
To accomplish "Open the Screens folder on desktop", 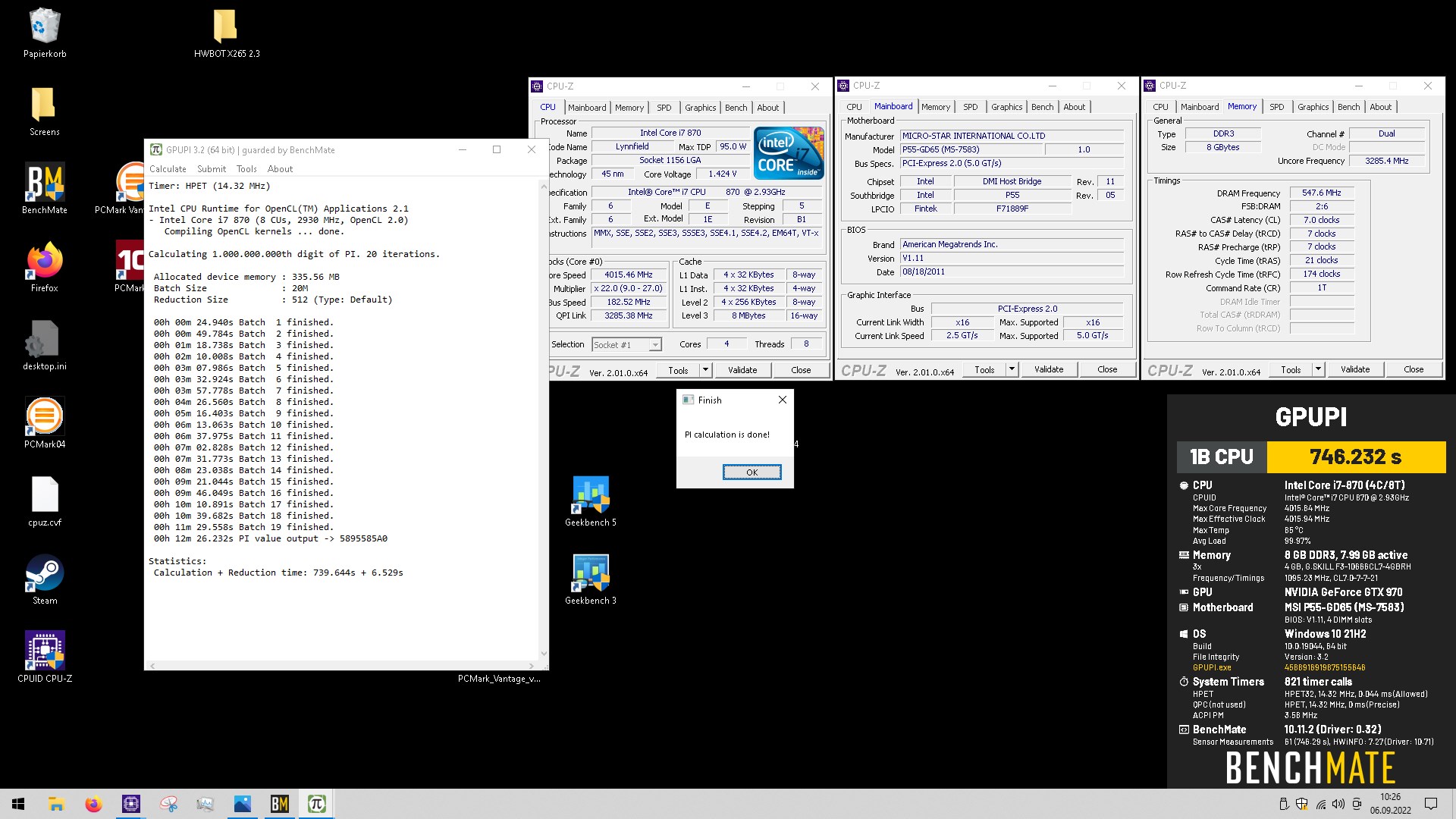I will tap(45, 111).
